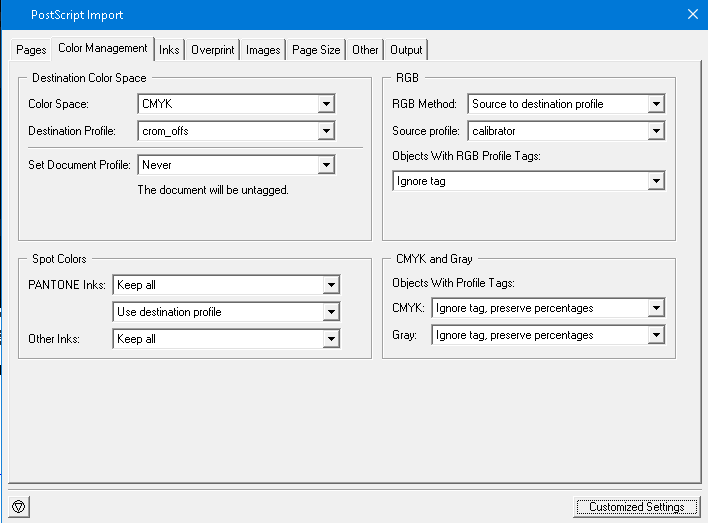The height and width of the screenshot is (523, 708).
Task: Open the Overprint tab
Action: tap(212, 50)
